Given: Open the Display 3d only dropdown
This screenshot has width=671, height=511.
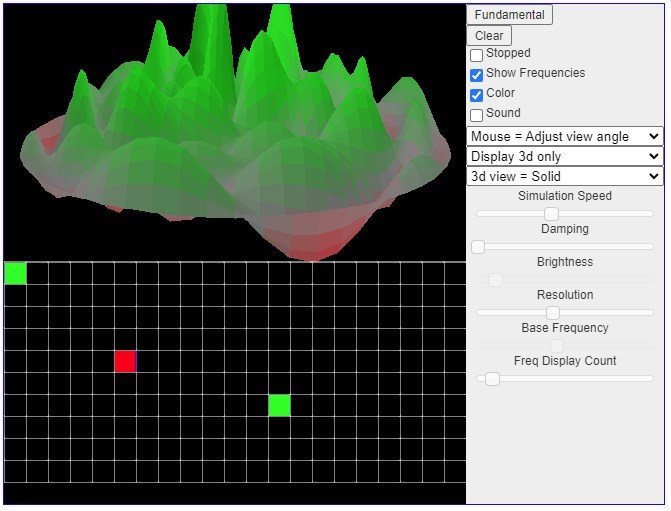Looking at the screenshot, I should pyautogui.click(x=564, y=157).
